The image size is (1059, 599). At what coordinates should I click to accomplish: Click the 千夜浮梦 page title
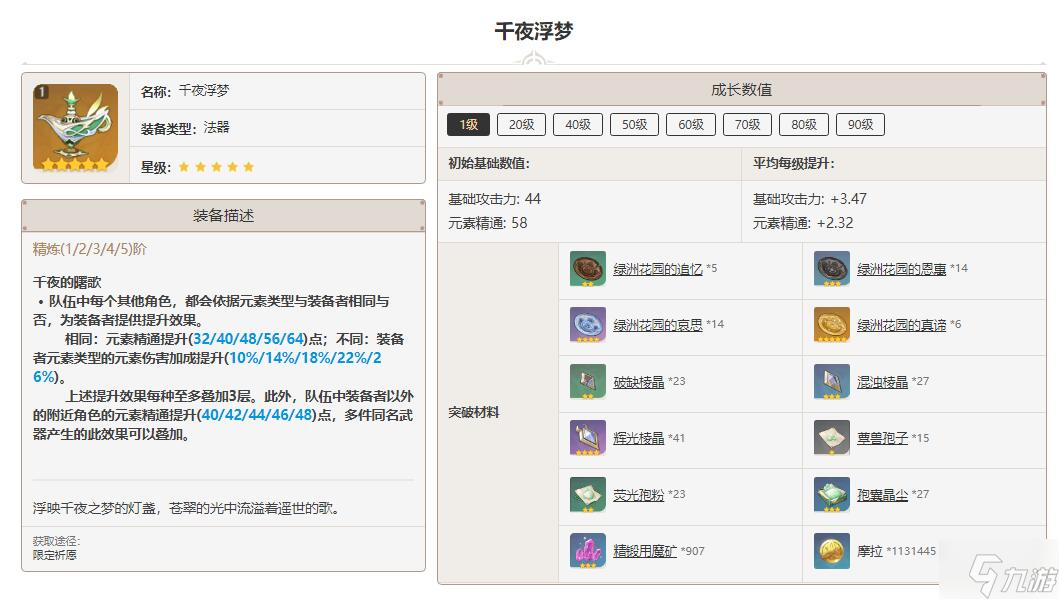coord(534,30)
